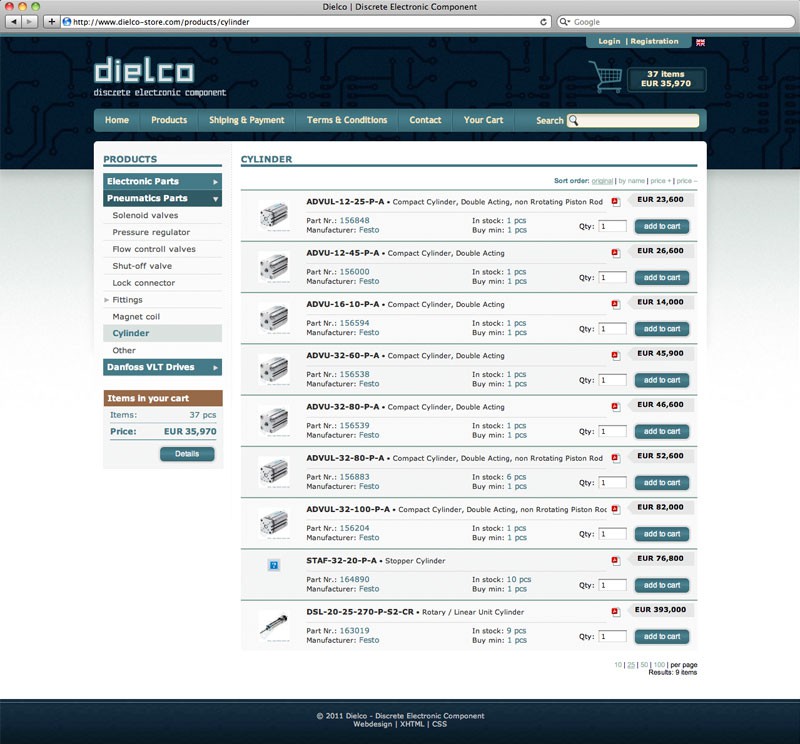Click the cart Details button

coord(187,454)
